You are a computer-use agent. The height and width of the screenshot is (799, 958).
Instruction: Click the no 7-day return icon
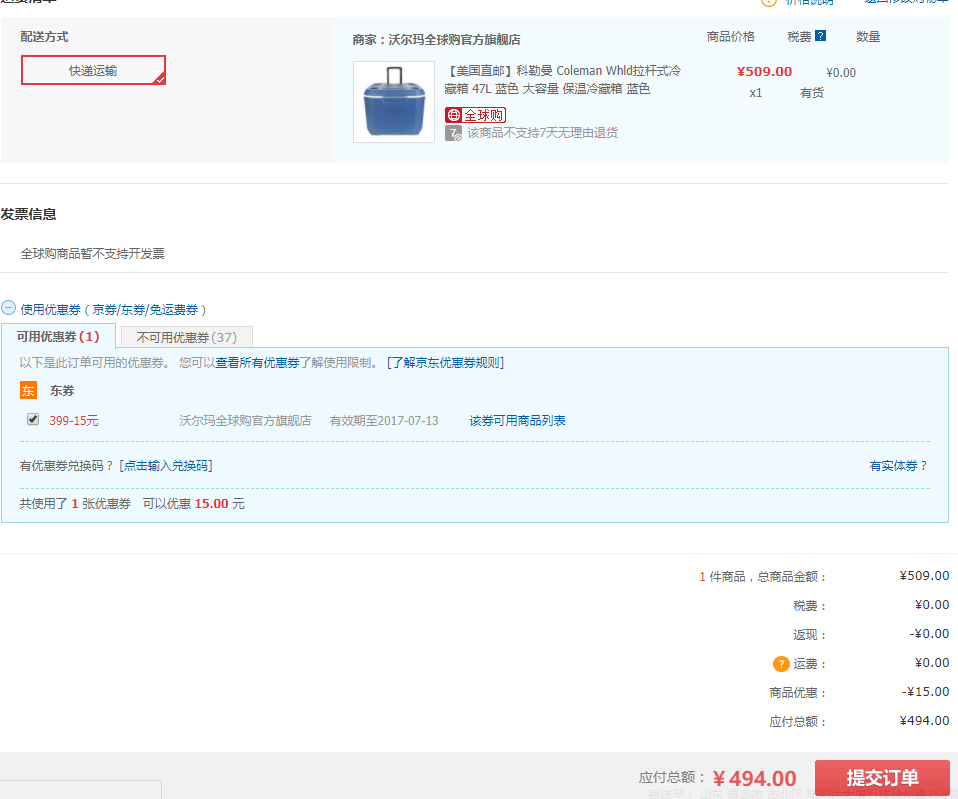point(453,133)
